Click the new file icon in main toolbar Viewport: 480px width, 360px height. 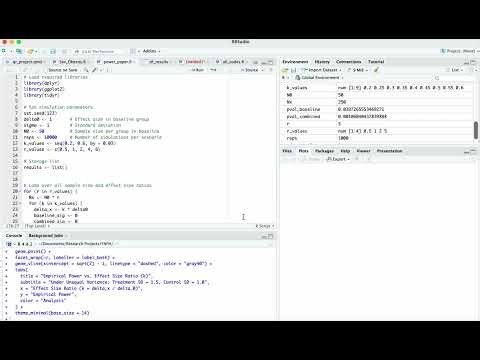4,51
